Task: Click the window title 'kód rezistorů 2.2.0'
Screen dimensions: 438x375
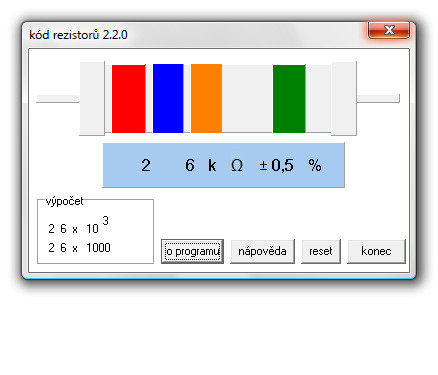Action: point(78,35)
